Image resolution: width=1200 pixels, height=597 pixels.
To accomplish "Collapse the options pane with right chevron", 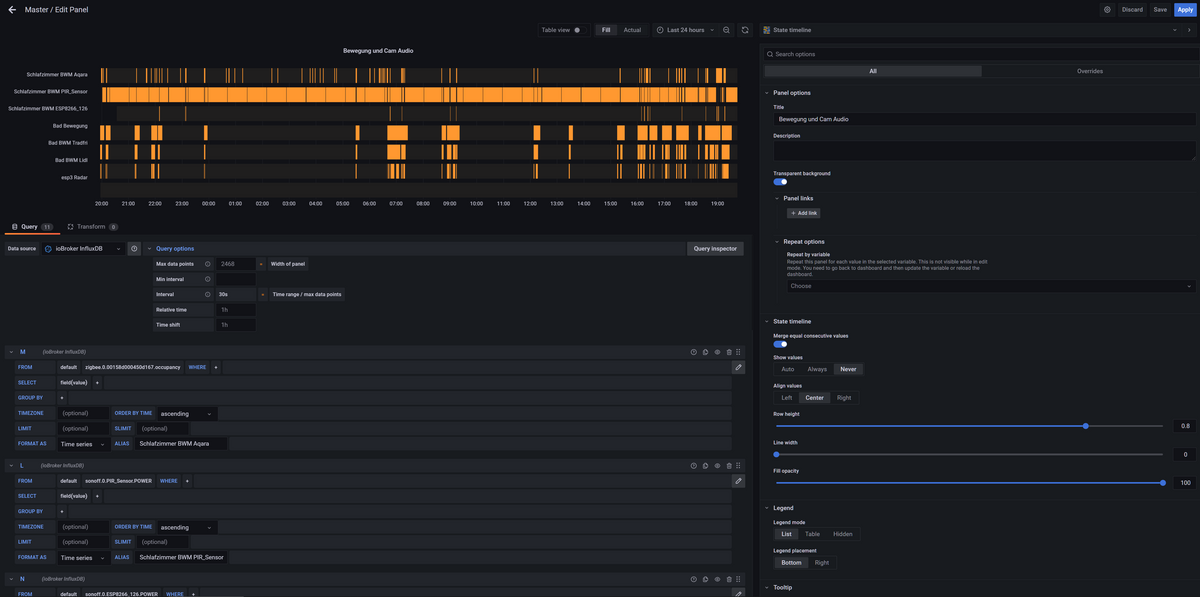I will point(1189,30).
